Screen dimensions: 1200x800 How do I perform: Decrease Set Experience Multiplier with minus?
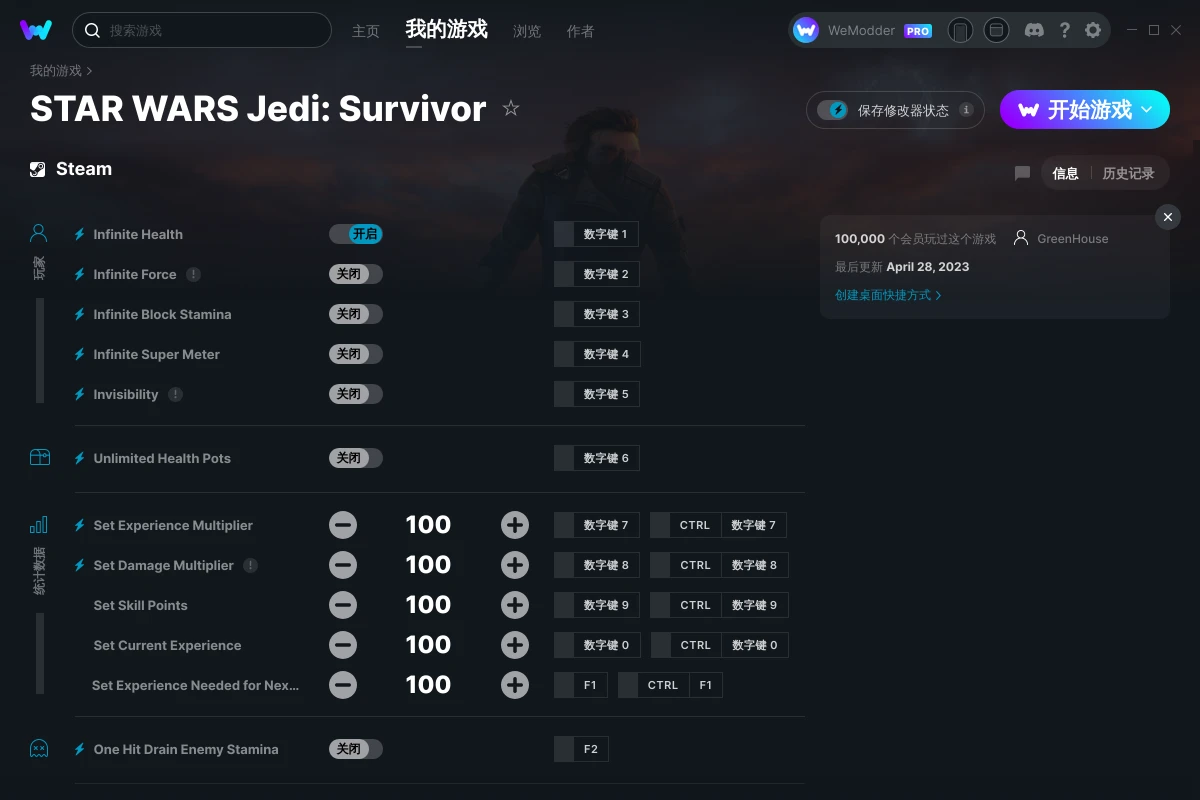click(343, 525)
